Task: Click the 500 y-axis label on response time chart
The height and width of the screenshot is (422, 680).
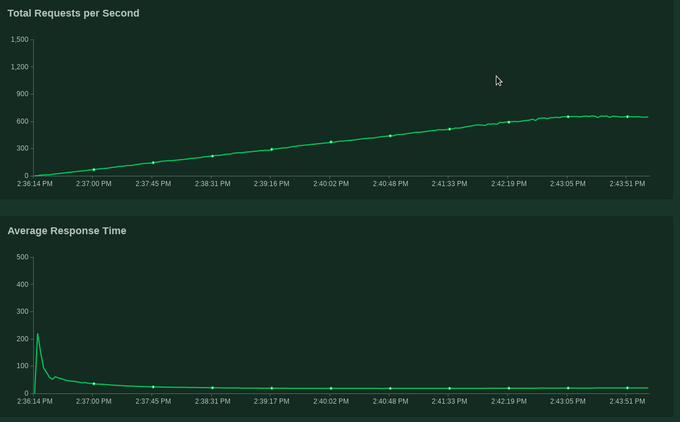Action: pyautogui.click(x=23, y=257)
